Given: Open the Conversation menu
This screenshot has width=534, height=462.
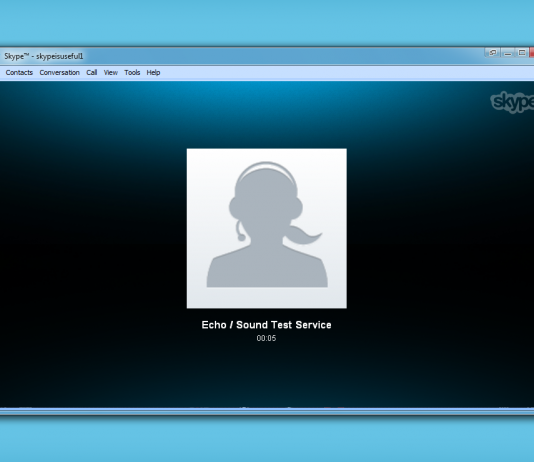Looking at the screenshot, I should [59, 73].
